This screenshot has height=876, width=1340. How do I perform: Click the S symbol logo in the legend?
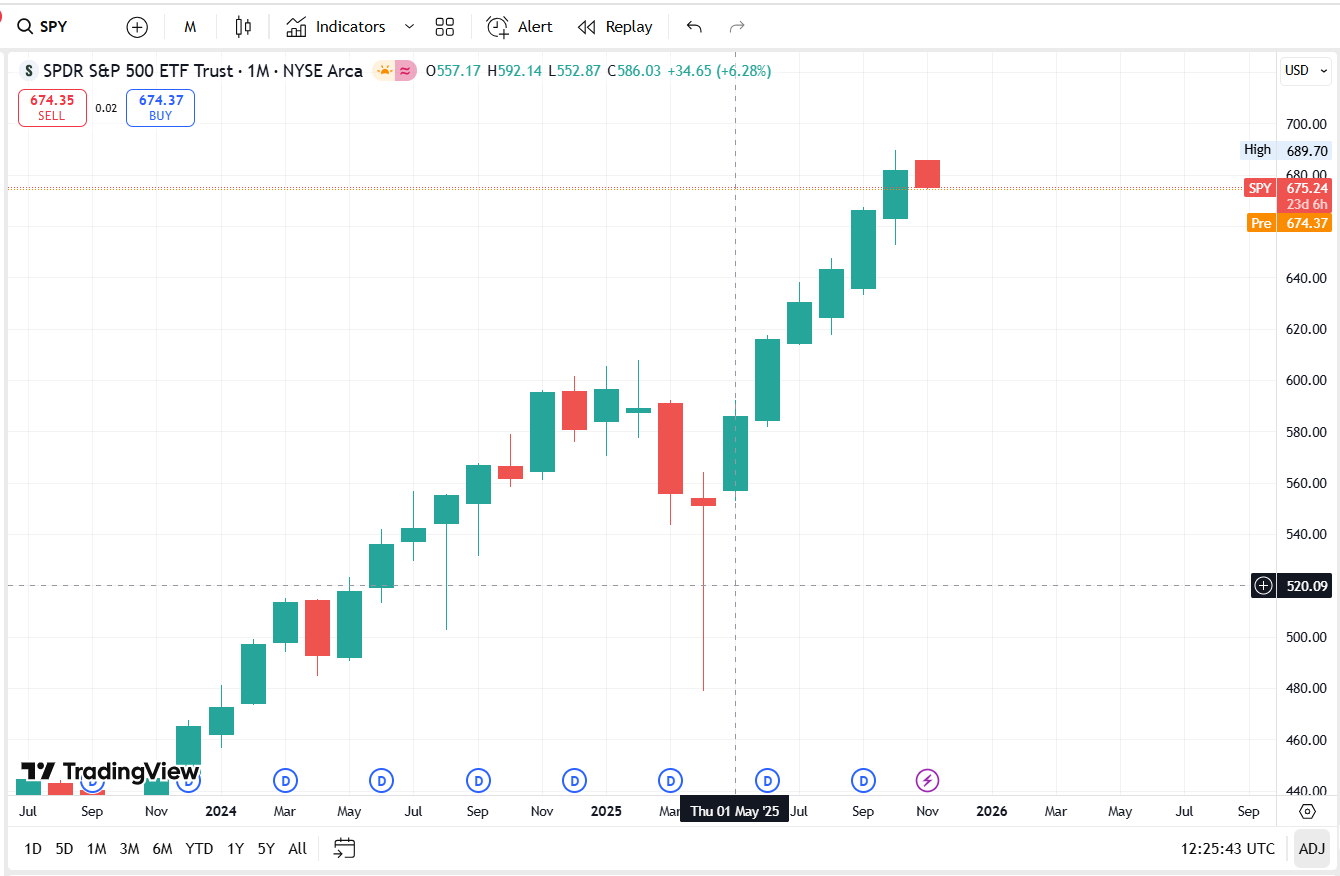click(x=28, y=71)
